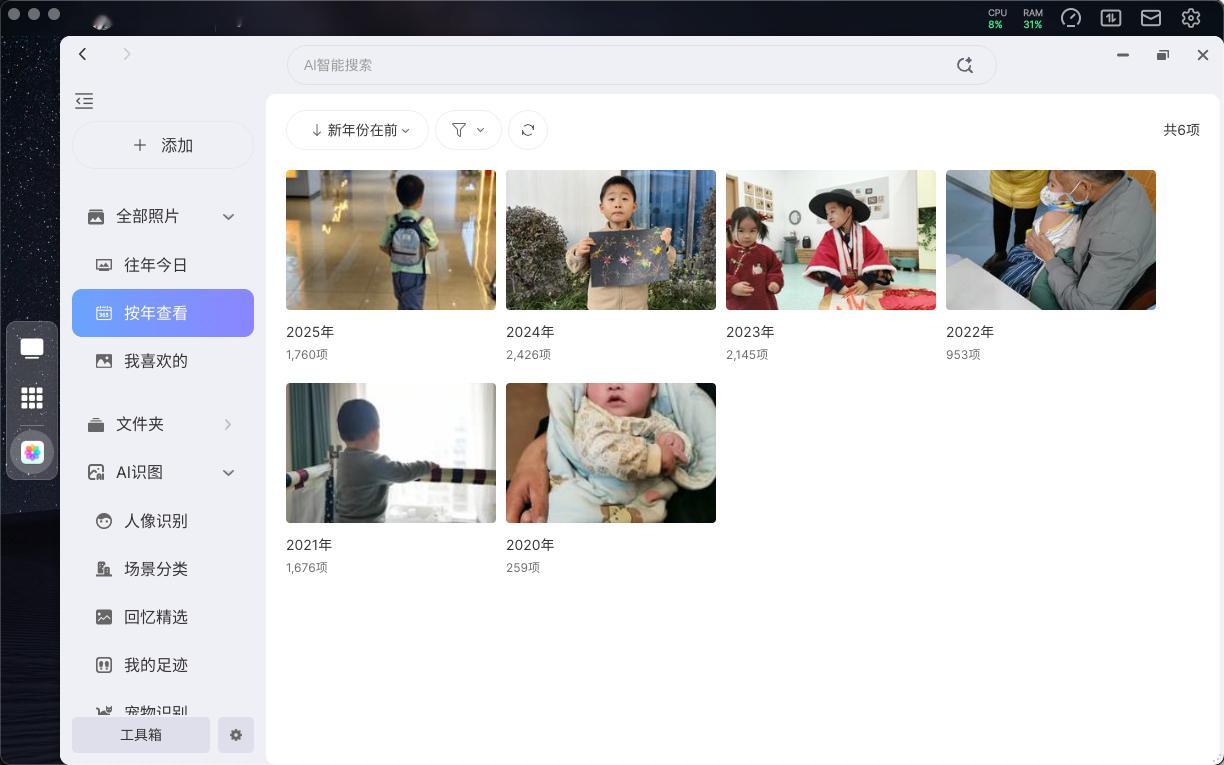Click the 共6项 total count text

click(1181, 130)
